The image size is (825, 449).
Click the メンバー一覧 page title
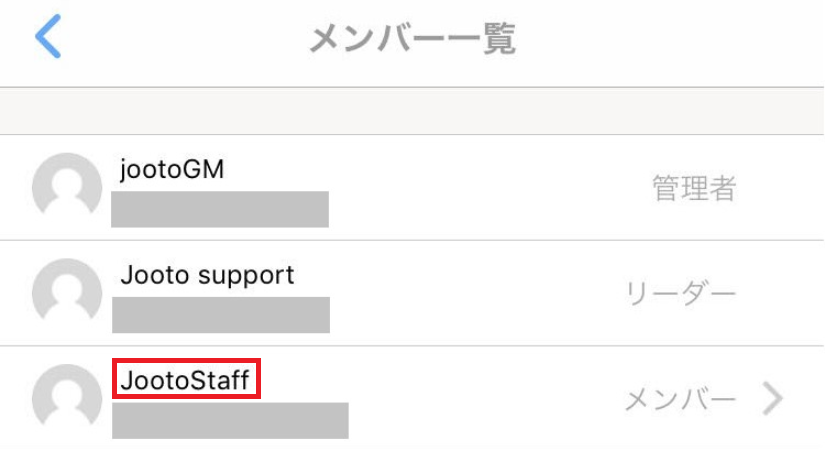coord(412,38)
